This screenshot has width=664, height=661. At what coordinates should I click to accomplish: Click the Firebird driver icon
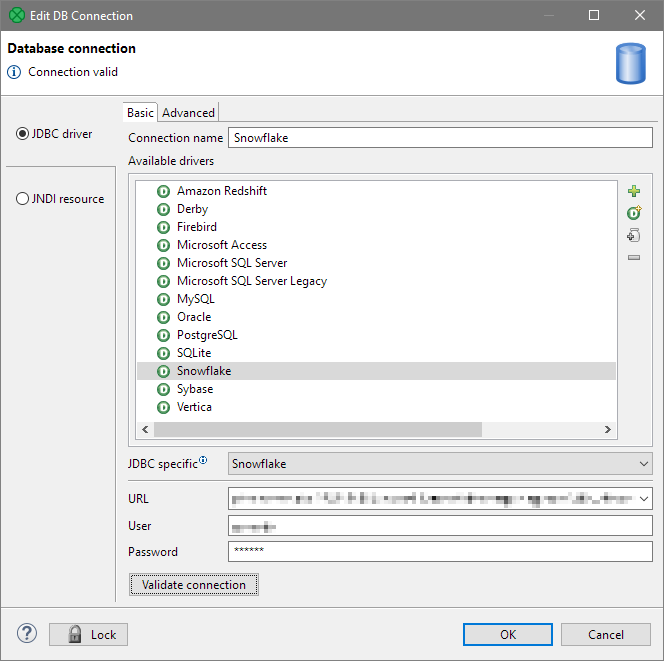(x=163, y=227)
